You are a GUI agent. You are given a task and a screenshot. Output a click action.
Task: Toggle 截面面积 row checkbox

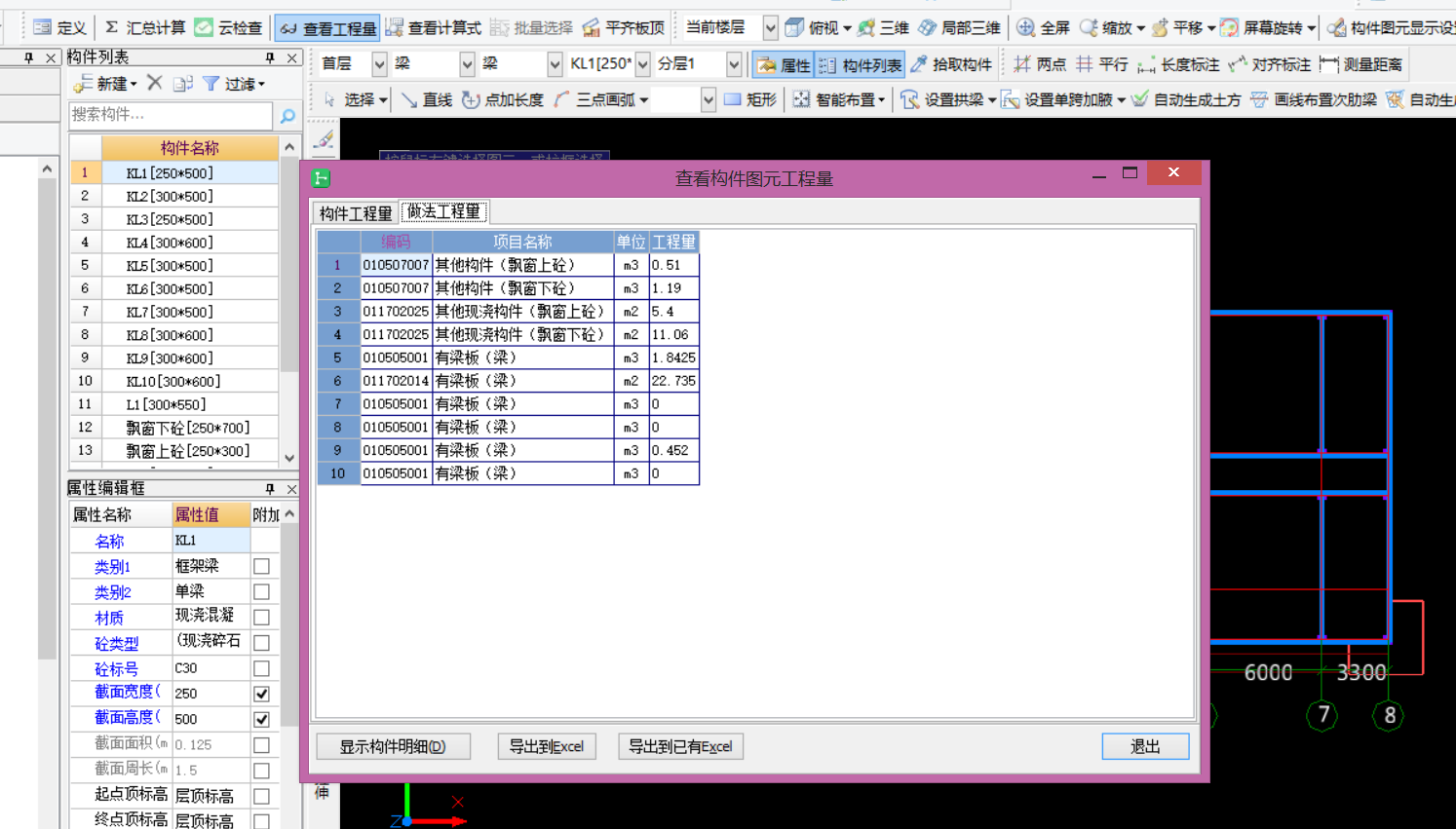(261, 744)
